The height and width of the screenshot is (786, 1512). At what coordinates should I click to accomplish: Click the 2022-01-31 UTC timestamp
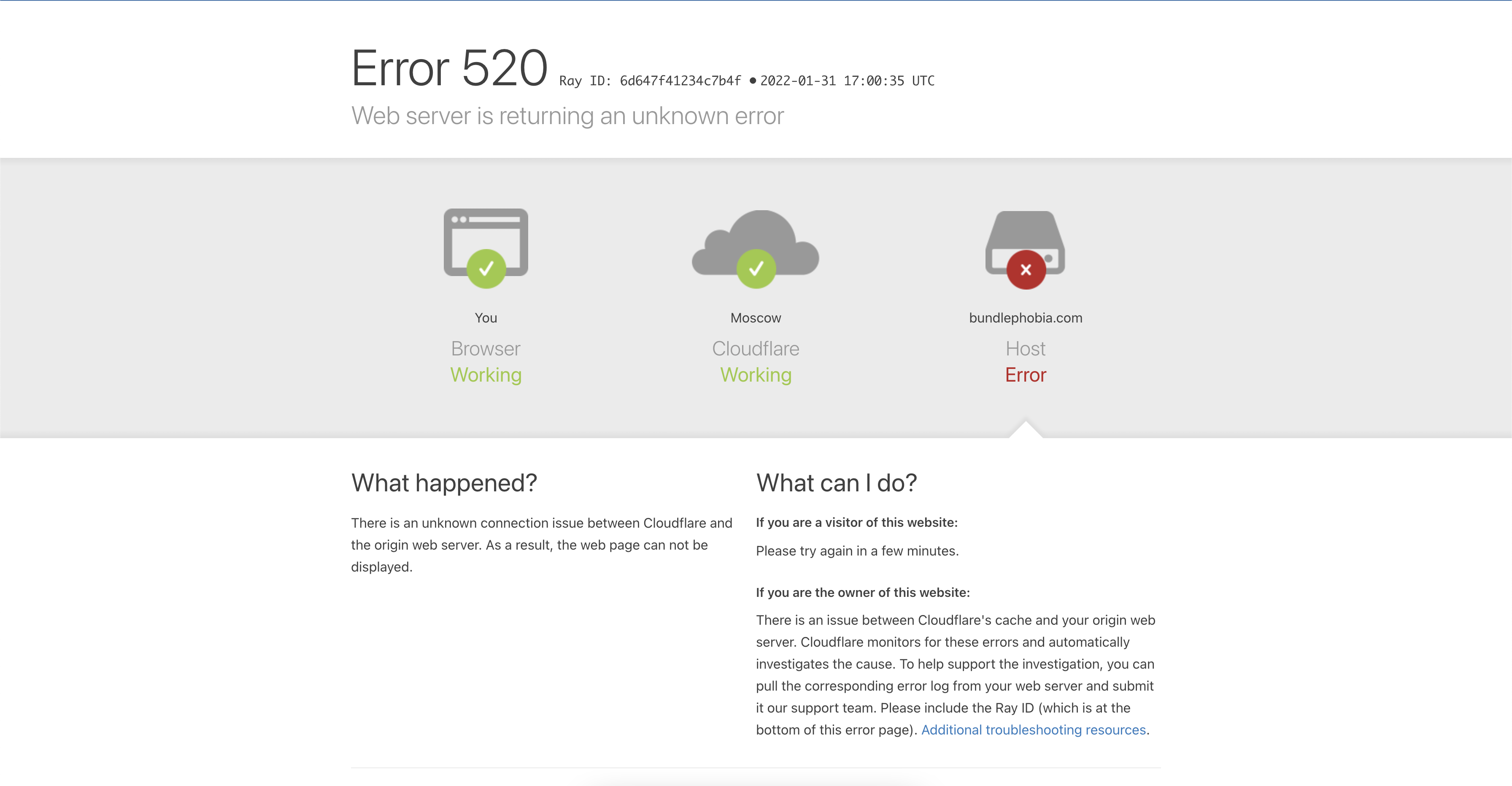847,81
